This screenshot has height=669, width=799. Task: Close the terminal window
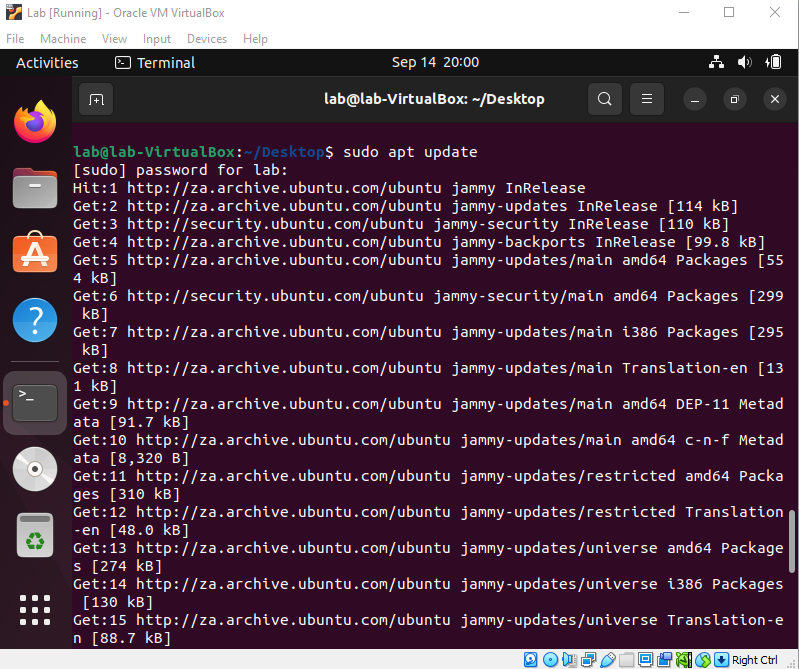click(775, 99)
